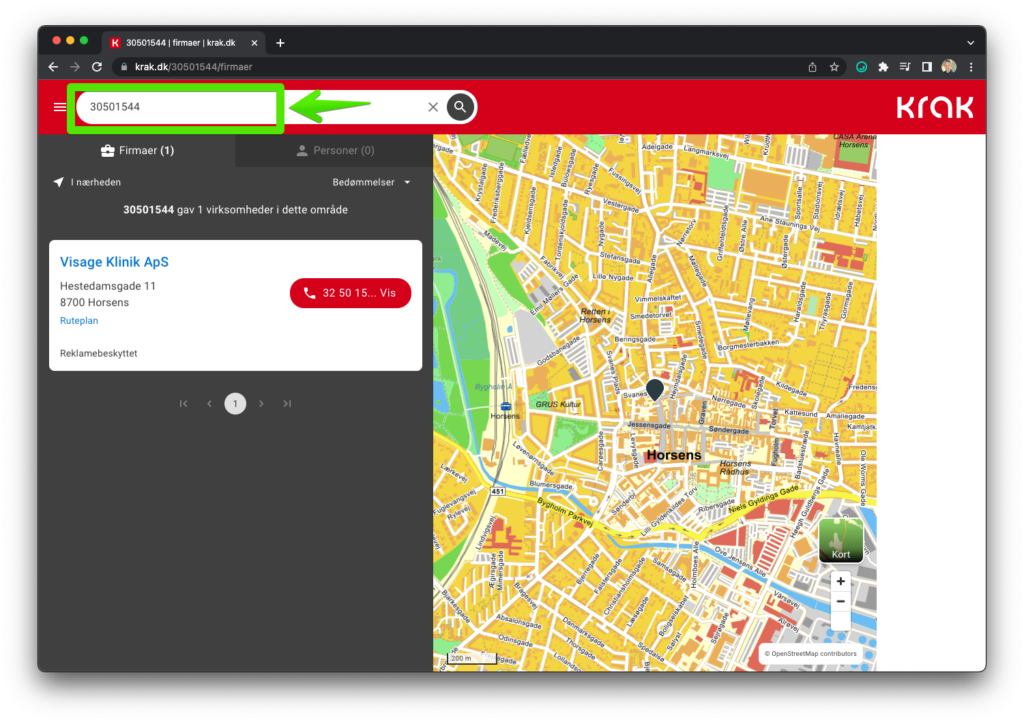Viewport: 1024px width, 722px height.
Task: Click the Horsens train station icon on map
Action: pyautogui.click(x=505, y=406)
